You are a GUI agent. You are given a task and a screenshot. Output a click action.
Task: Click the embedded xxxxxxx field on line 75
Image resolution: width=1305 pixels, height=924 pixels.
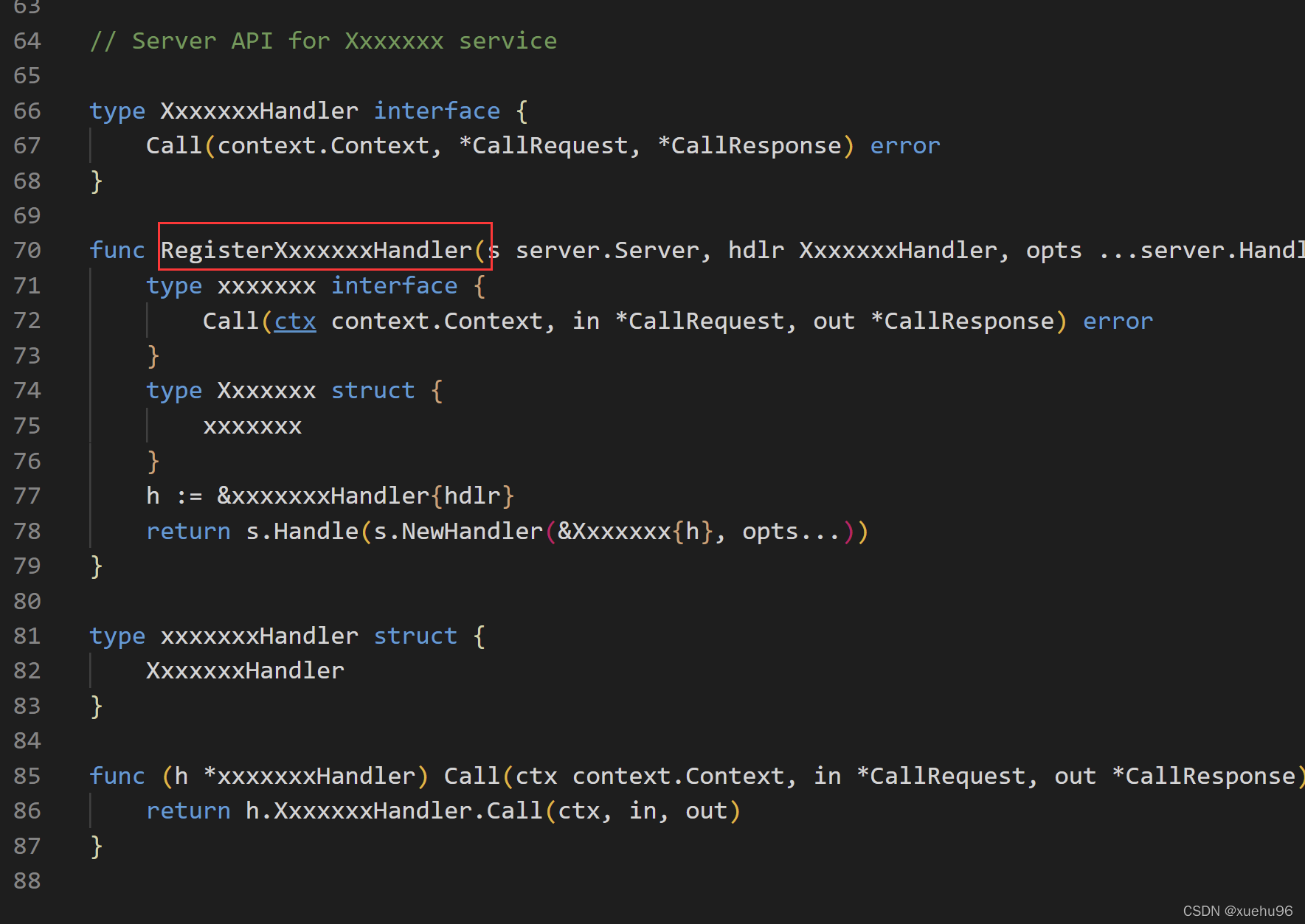pyautogui.click(x=252, y=425)
